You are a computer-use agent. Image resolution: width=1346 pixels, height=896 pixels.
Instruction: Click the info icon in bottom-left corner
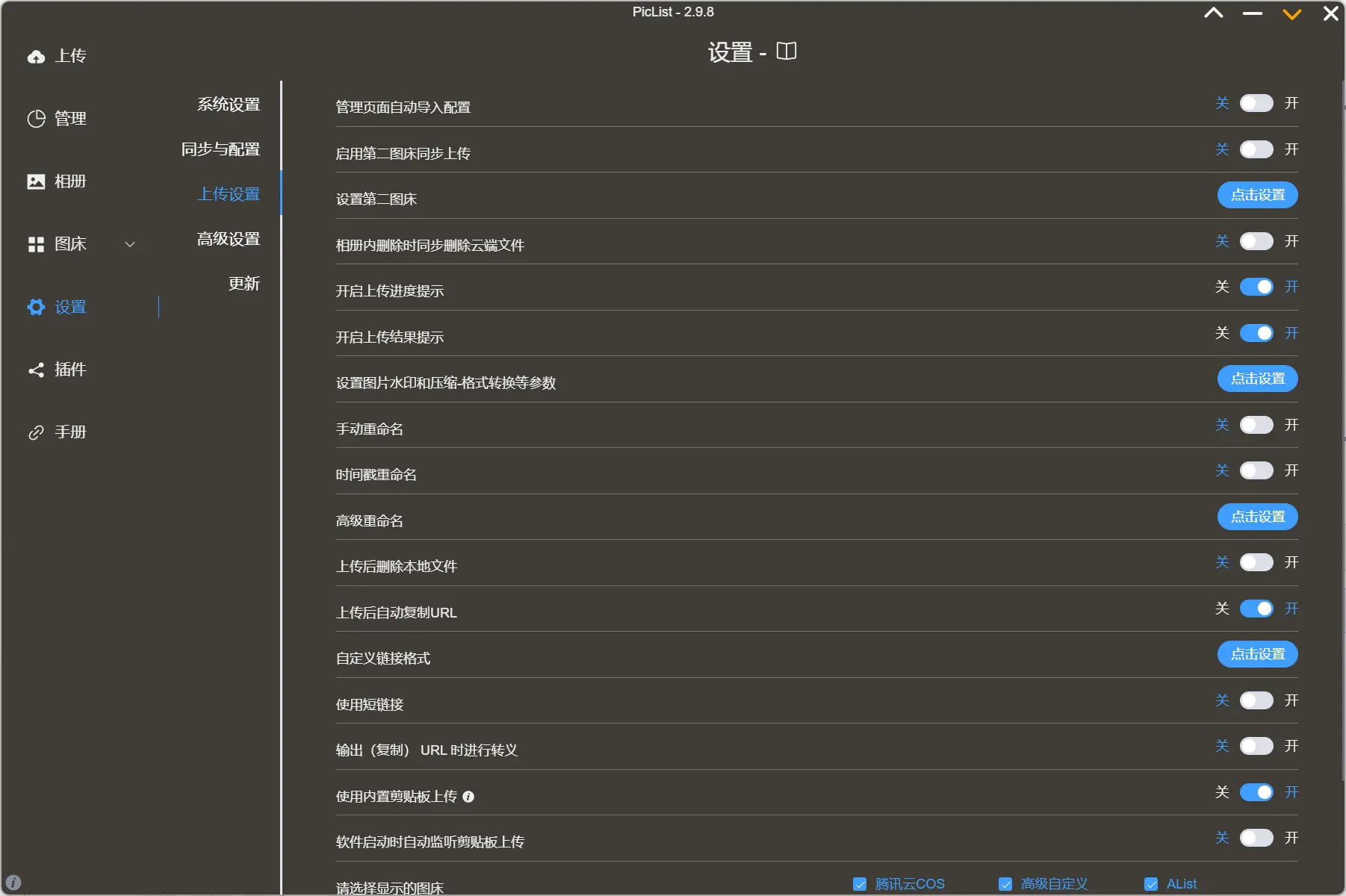click(13, 882)
